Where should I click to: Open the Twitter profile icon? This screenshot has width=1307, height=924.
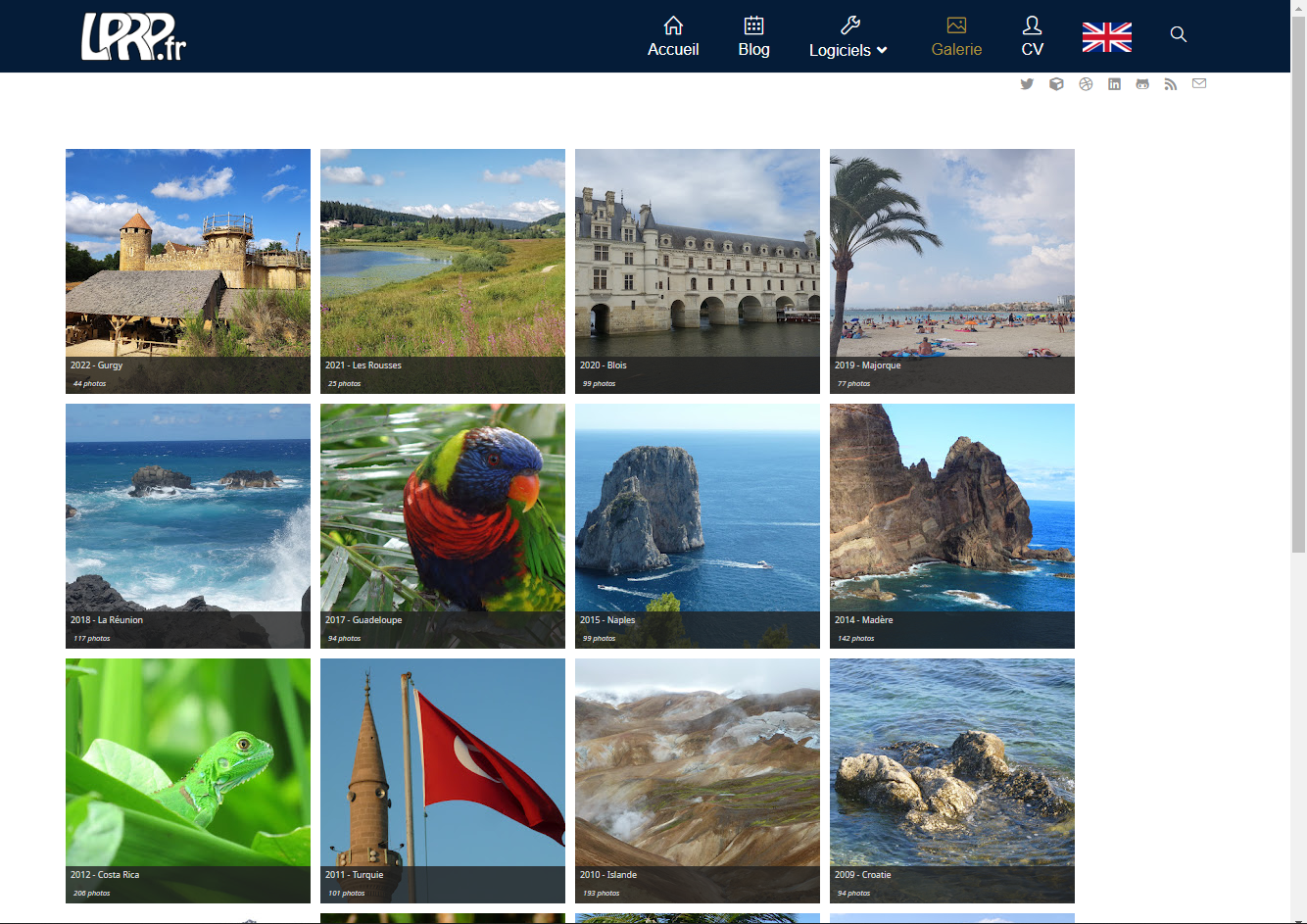(x=1027, y=84)
